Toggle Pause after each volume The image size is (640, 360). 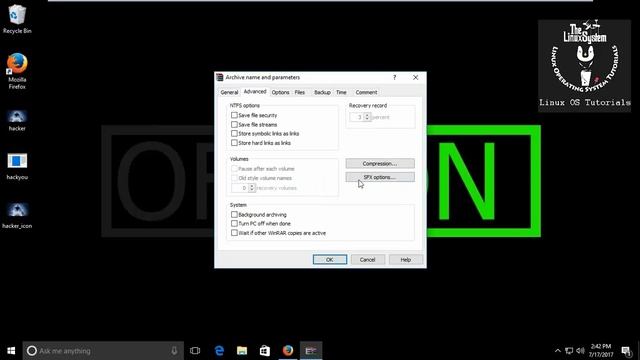click(234, 169)
